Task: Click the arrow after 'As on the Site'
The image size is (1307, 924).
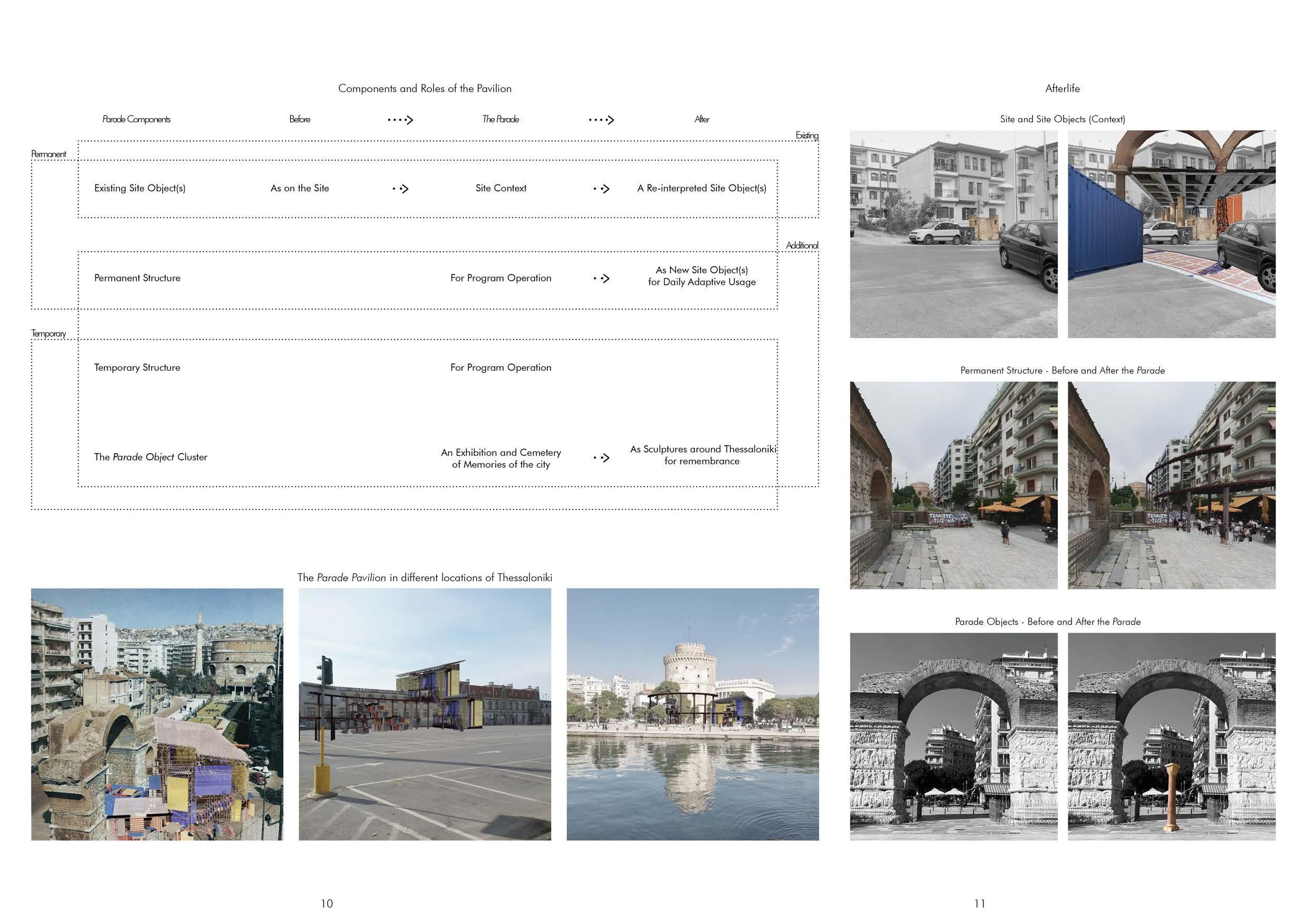Action: 401,189
